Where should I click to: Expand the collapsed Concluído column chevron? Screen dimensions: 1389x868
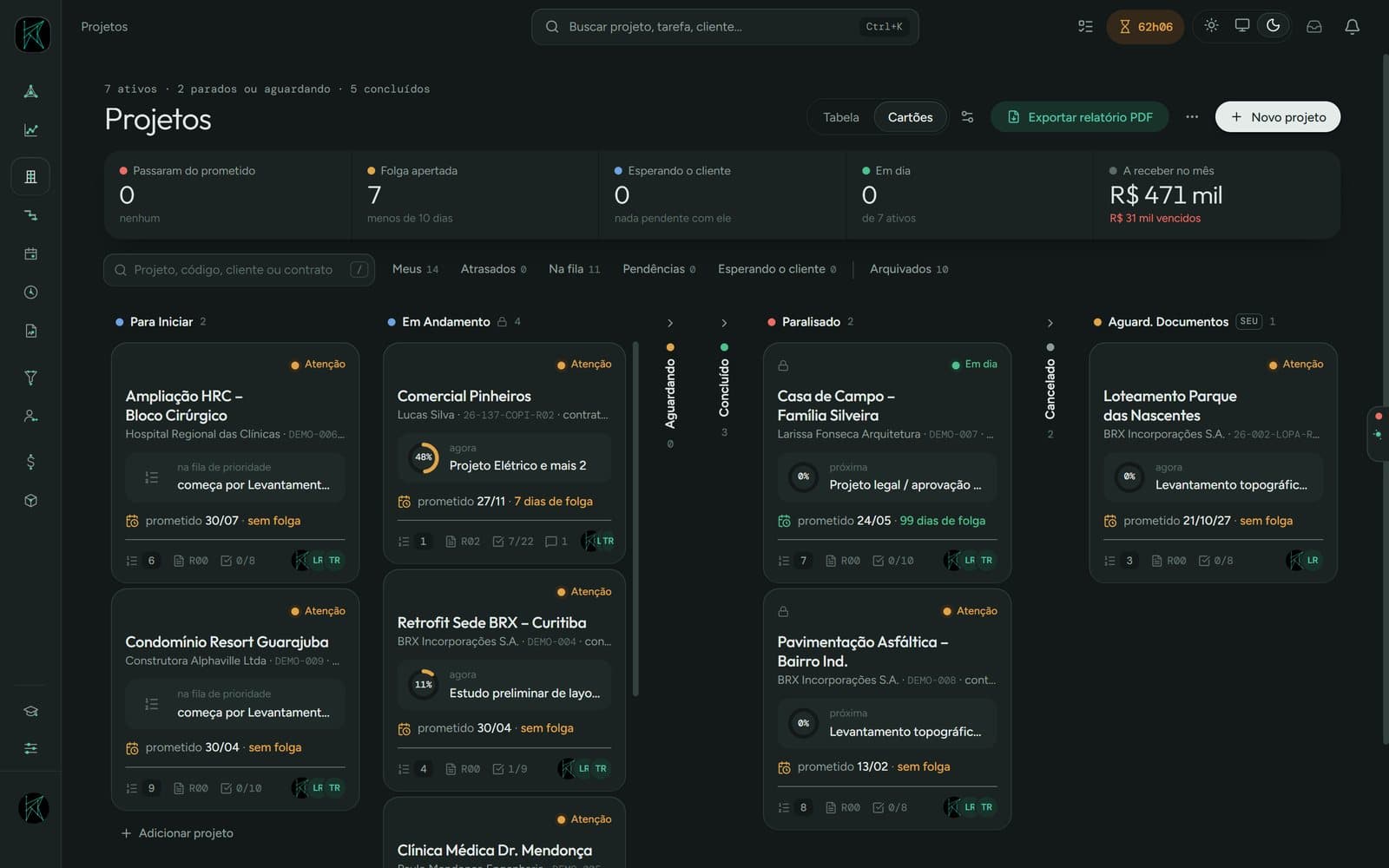(x=724, y=323)
